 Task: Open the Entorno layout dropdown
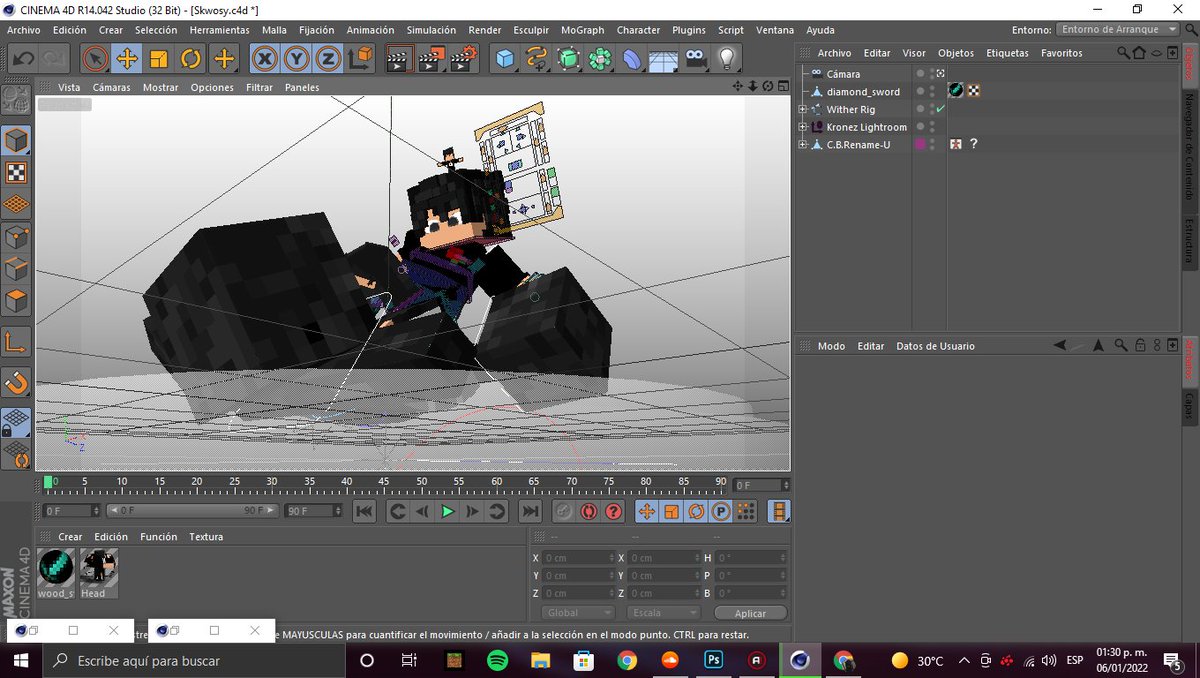click(1118, 30)
